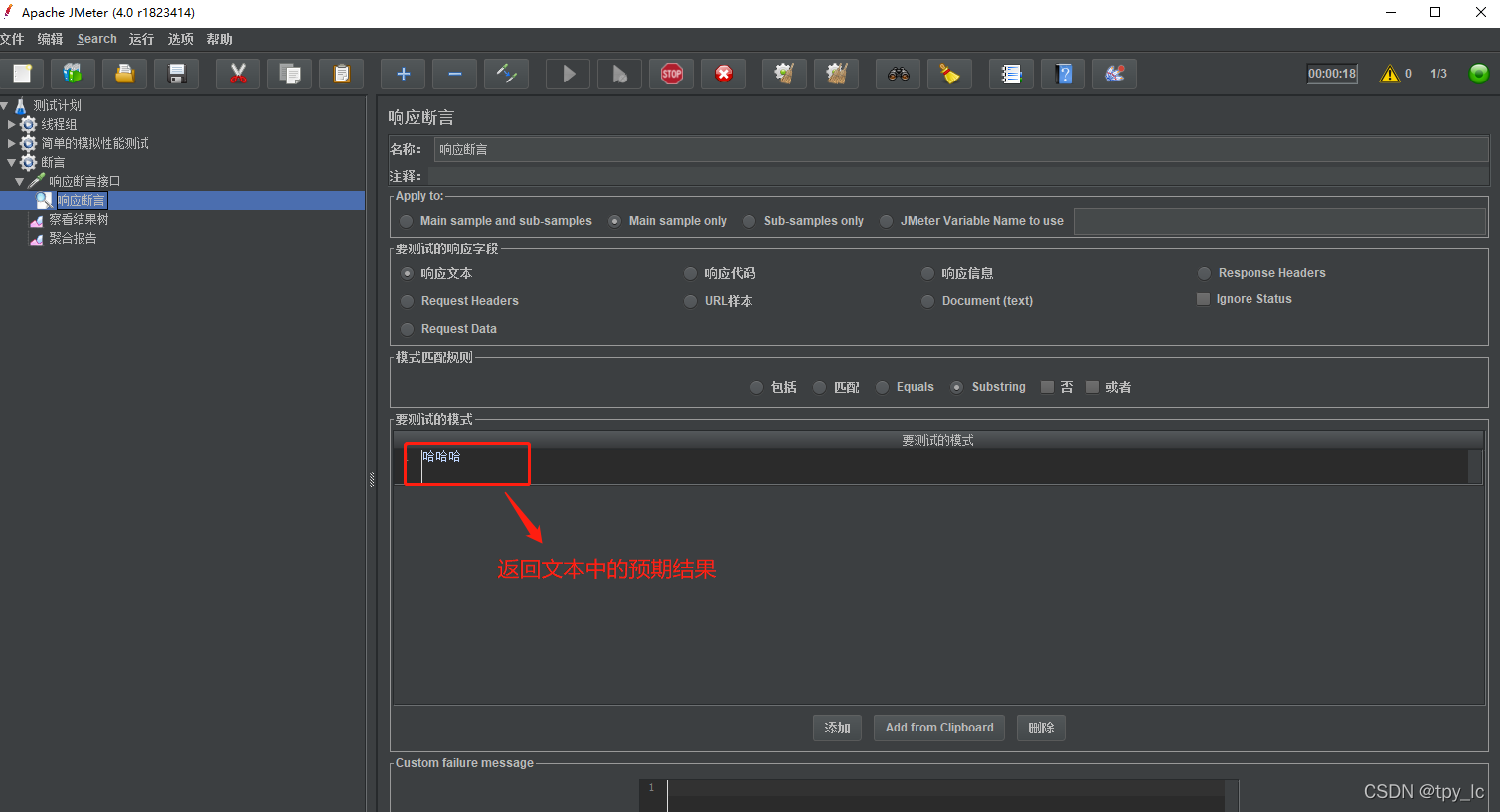Open the 运行 menu
1500x812 pixels.
pos(141,39)
